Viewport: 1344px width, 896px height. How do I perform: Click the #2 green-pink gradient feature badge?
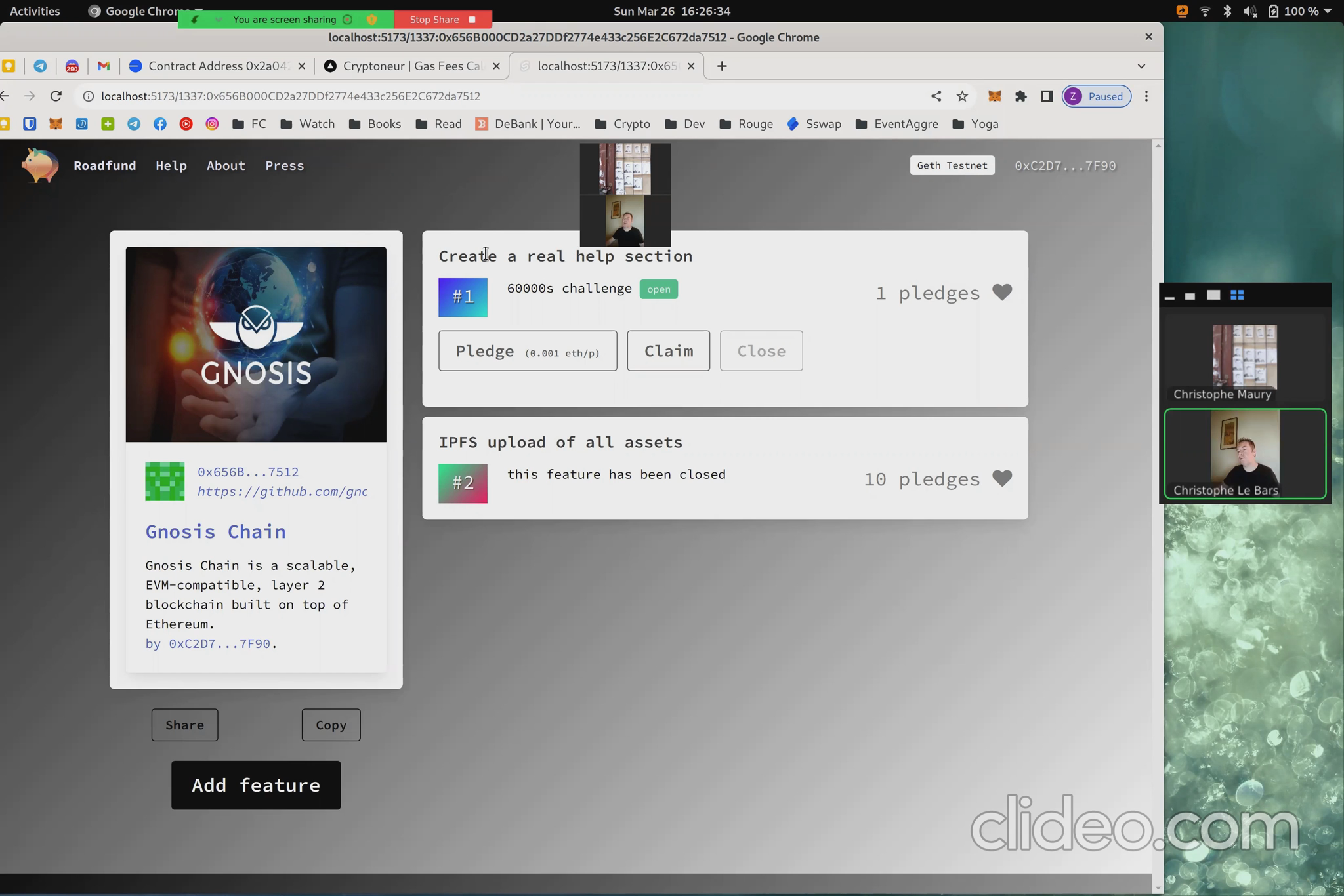[463, 483]
